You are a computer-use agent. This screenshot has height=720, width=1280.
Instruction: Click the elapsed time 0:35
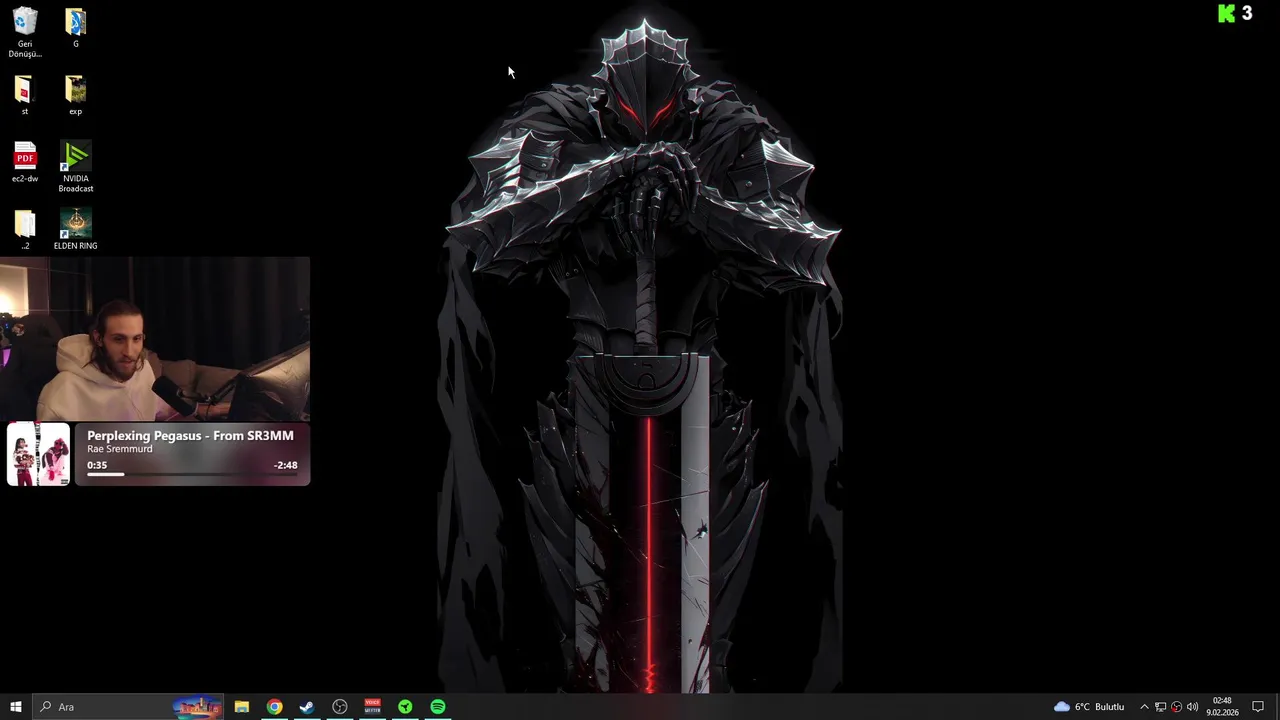pyautogui.click(x=97, y=465)
